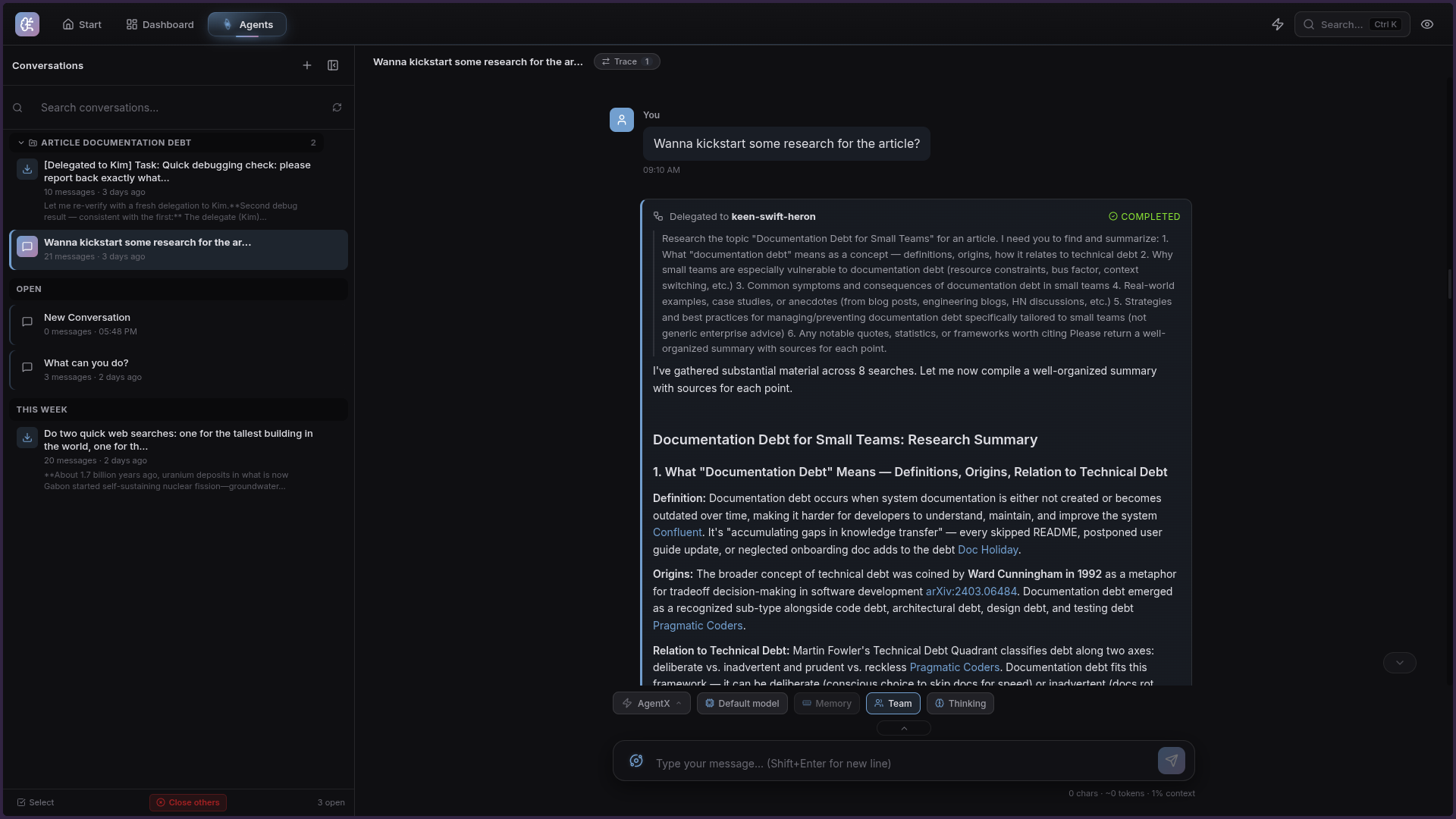Collapse the Conversations sidebar panel

[x=333, y=65]
